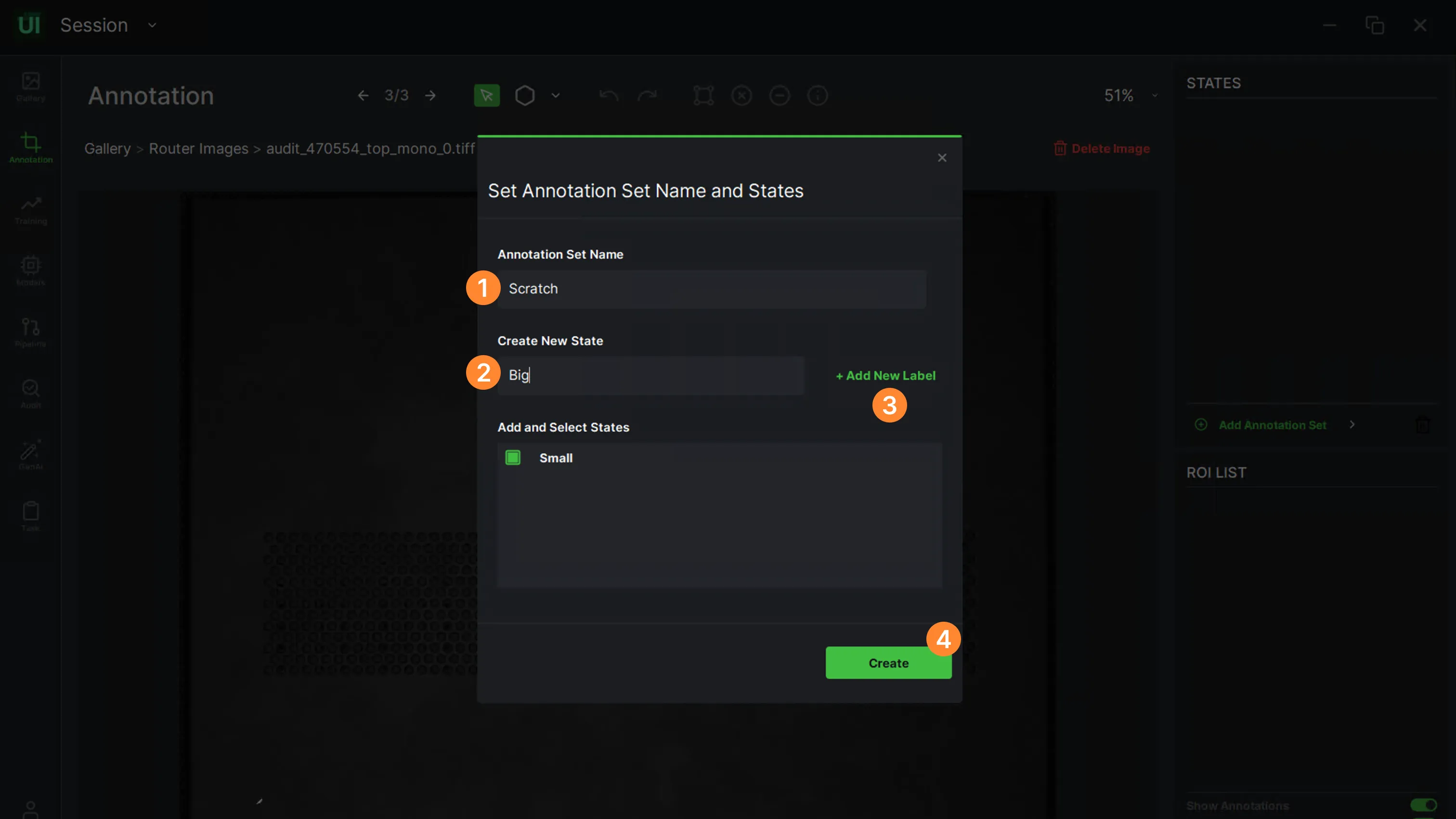Close the application window
Screen dimensions: 1456x819
click(x=1420, y=26)
